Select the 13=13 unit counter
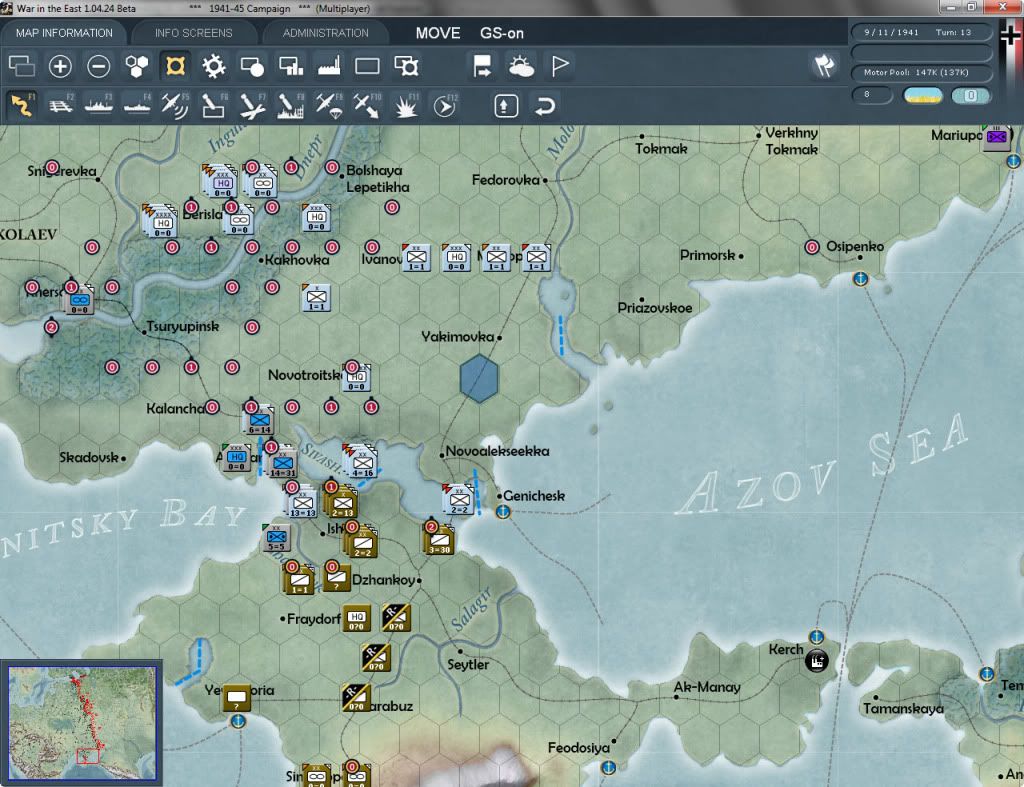This screenshot has height=787, width=1024. 302,504
